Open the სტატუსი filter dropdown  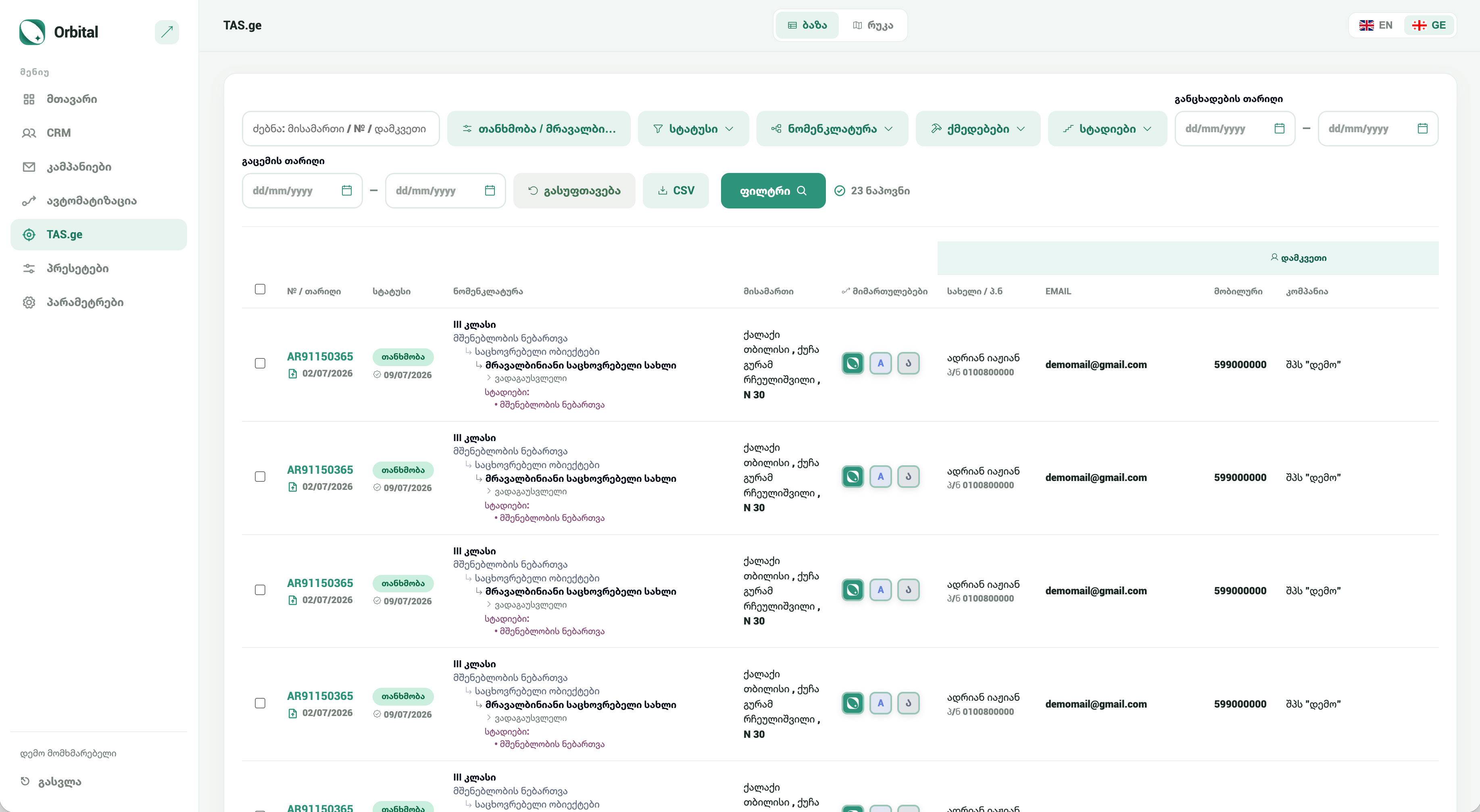694,129
